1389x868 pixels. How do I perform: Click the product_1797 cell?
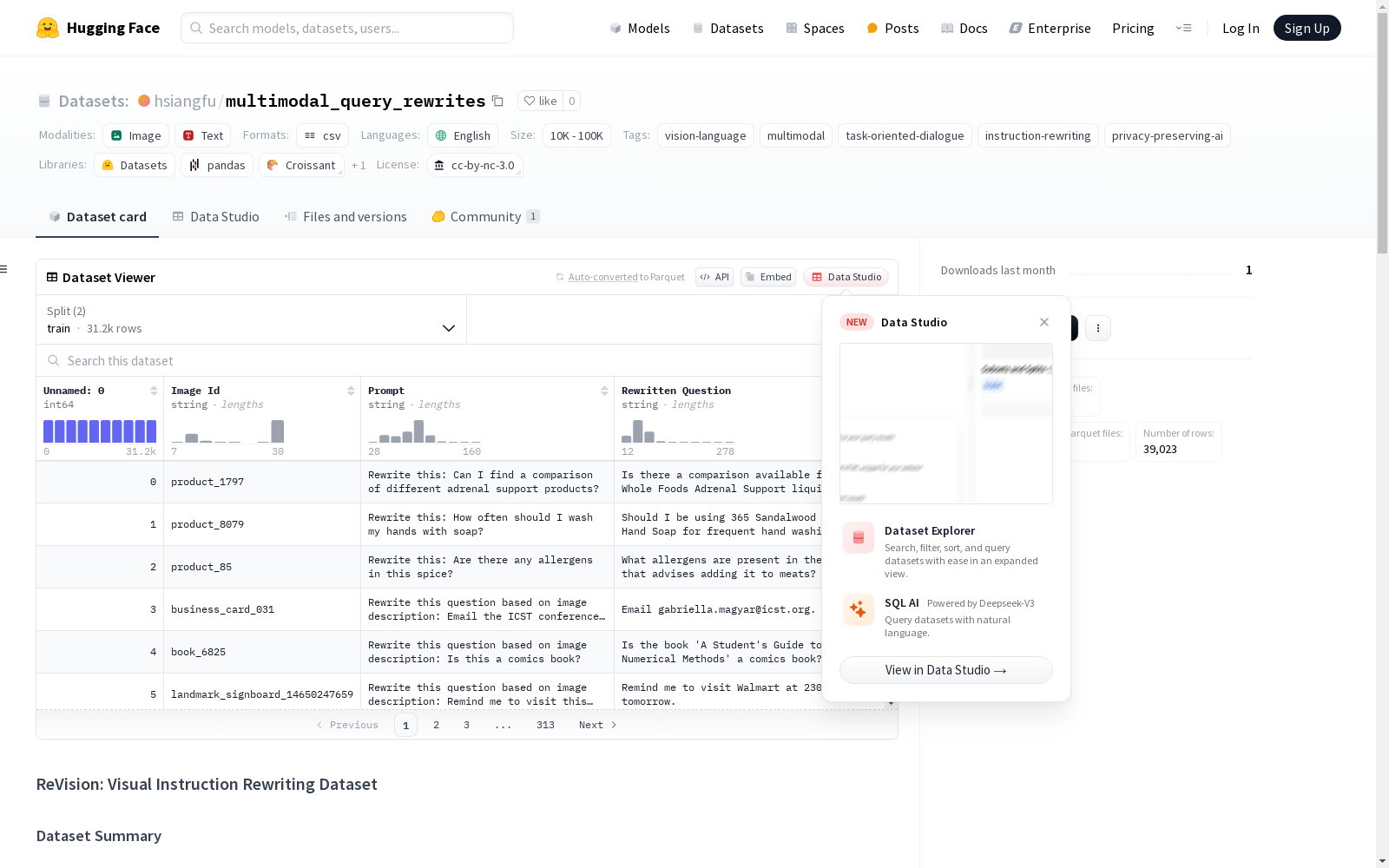coord(262,482)
